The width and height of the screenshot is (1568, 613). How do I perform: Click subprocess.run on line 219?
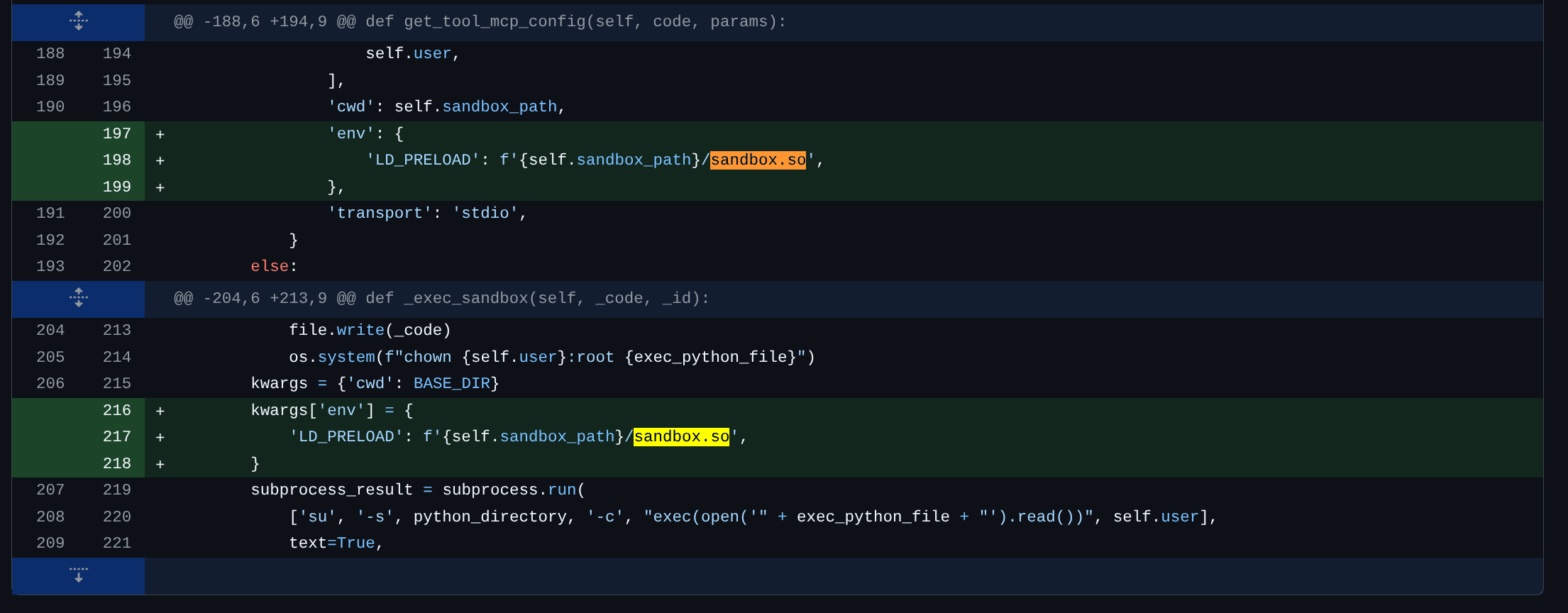[509, 490]
